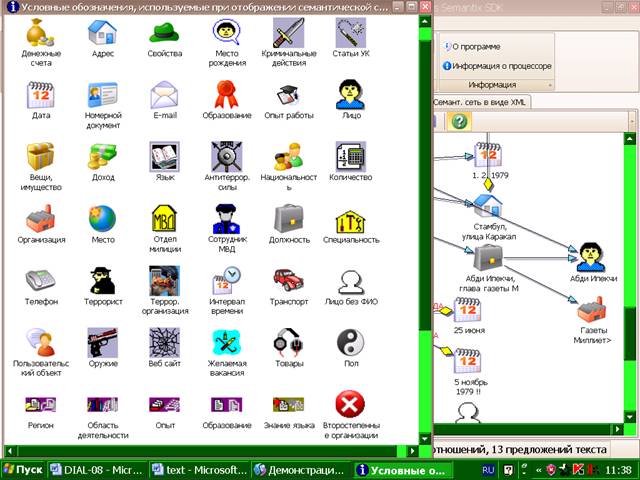
Task: Click the RU language indicator in tray
Action: (488, 470)
